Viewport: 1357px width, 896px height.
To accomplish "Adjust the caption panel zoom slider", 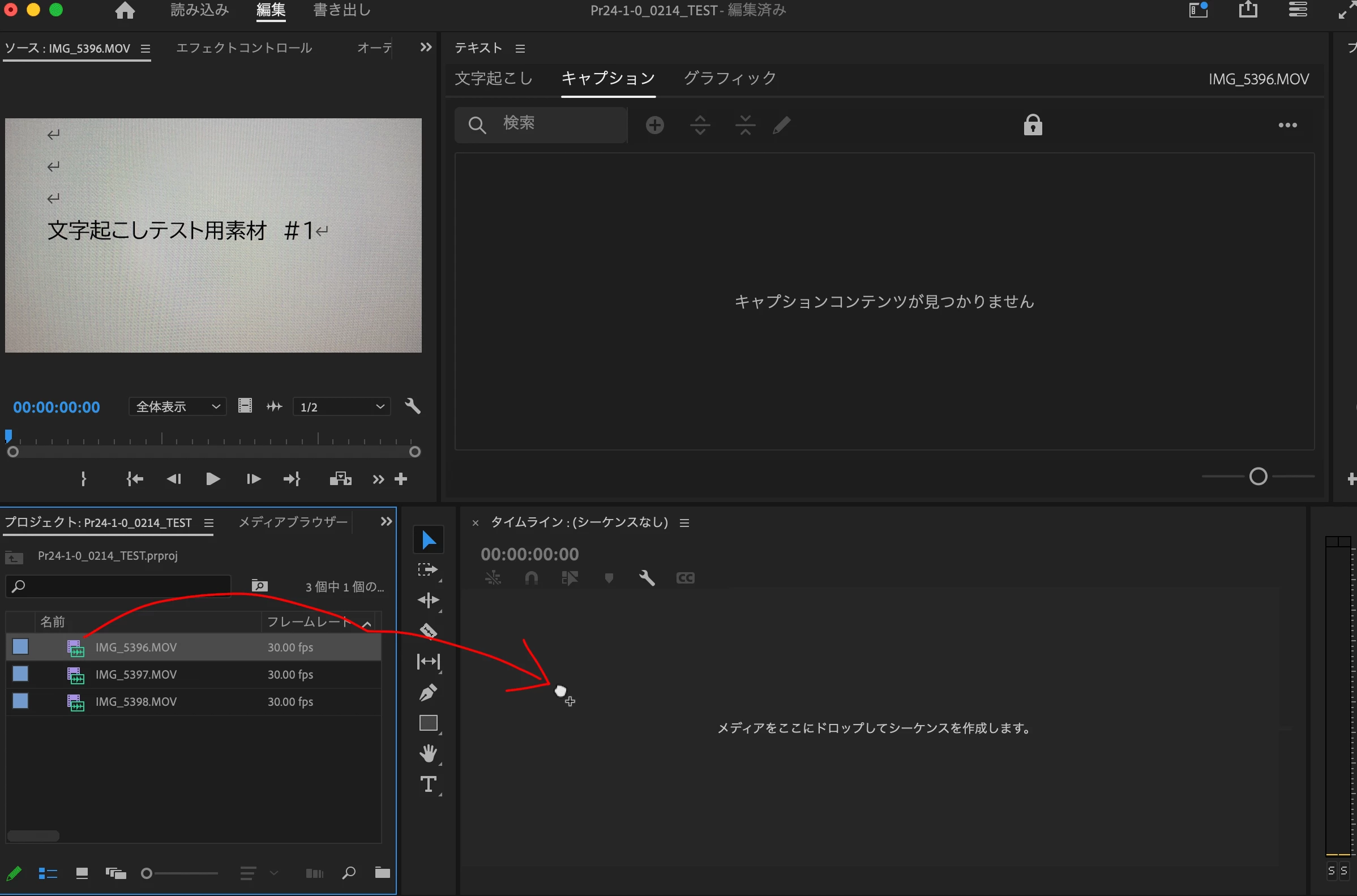I will (1258, 476).
